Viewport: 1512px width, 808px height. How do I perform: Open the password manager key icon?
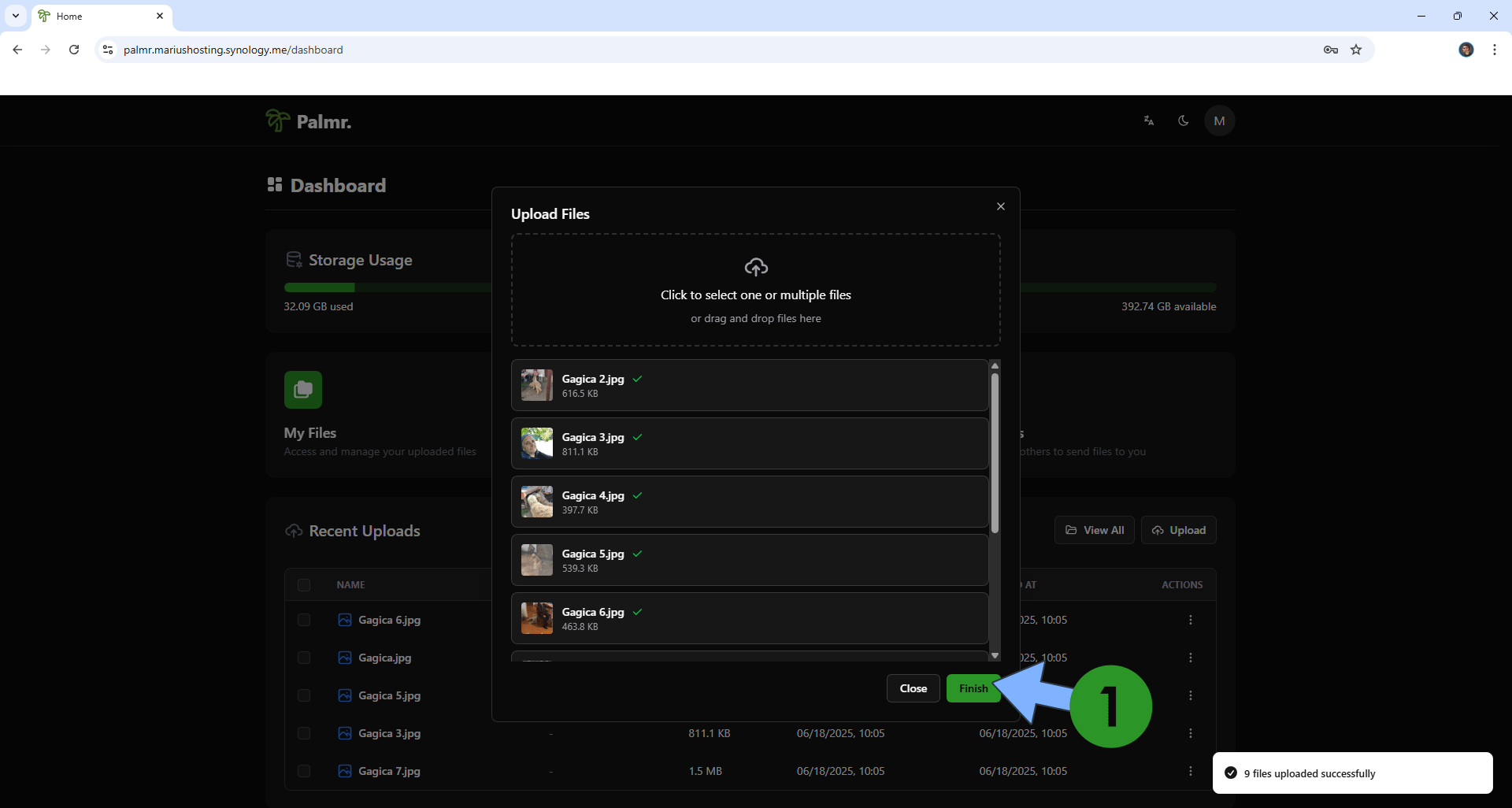point(1331,50)
